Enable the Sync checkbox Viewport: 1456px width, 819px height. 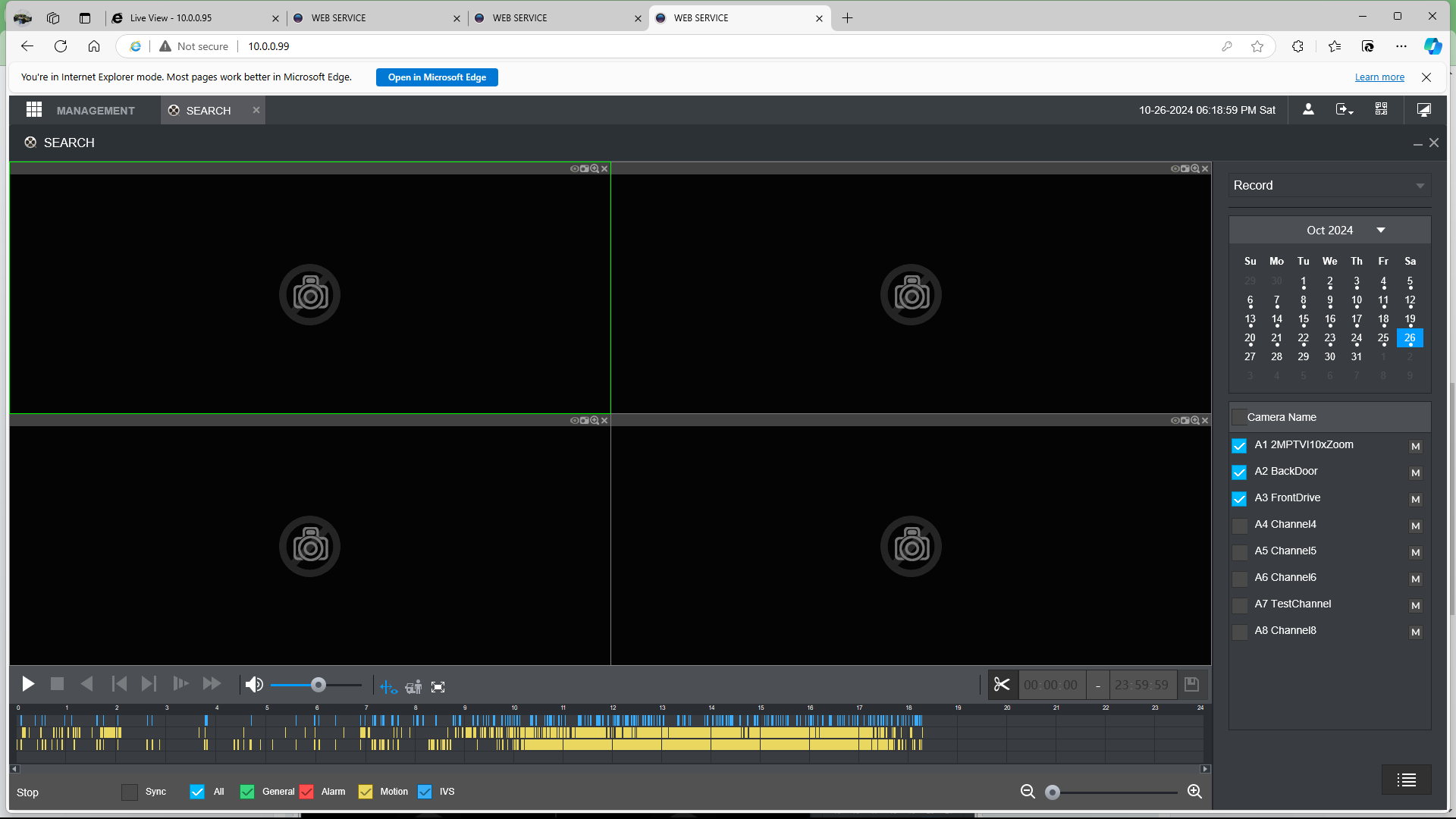point(130,792)
